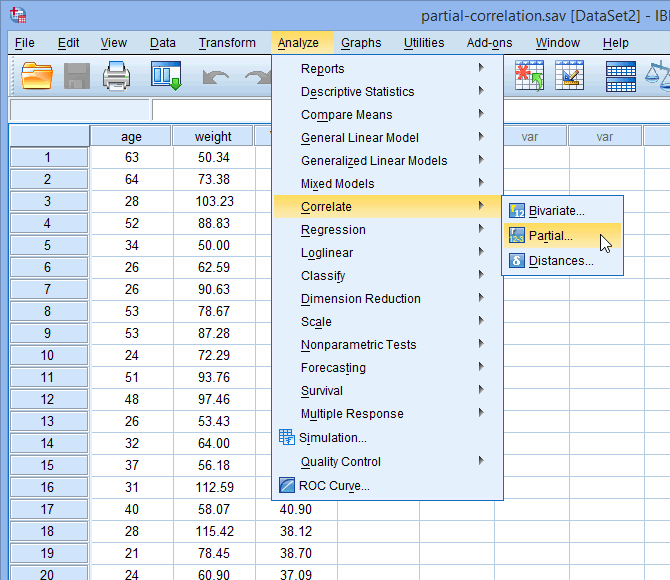Click the Weight Cases scale icon
Screen dimensions: 670x580
[x=658, y=76]
